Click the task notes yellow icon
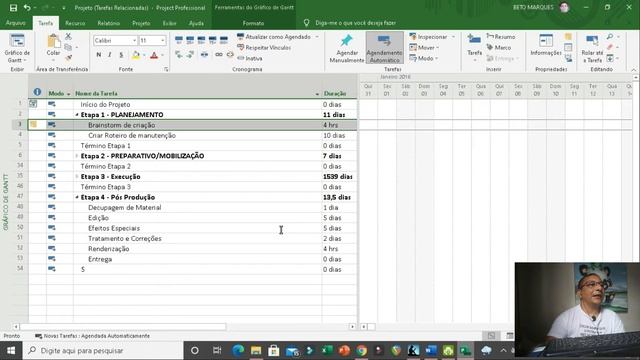The width and height of the screenshot is (640, 360). pyautogui.click(x=568, y=37)
